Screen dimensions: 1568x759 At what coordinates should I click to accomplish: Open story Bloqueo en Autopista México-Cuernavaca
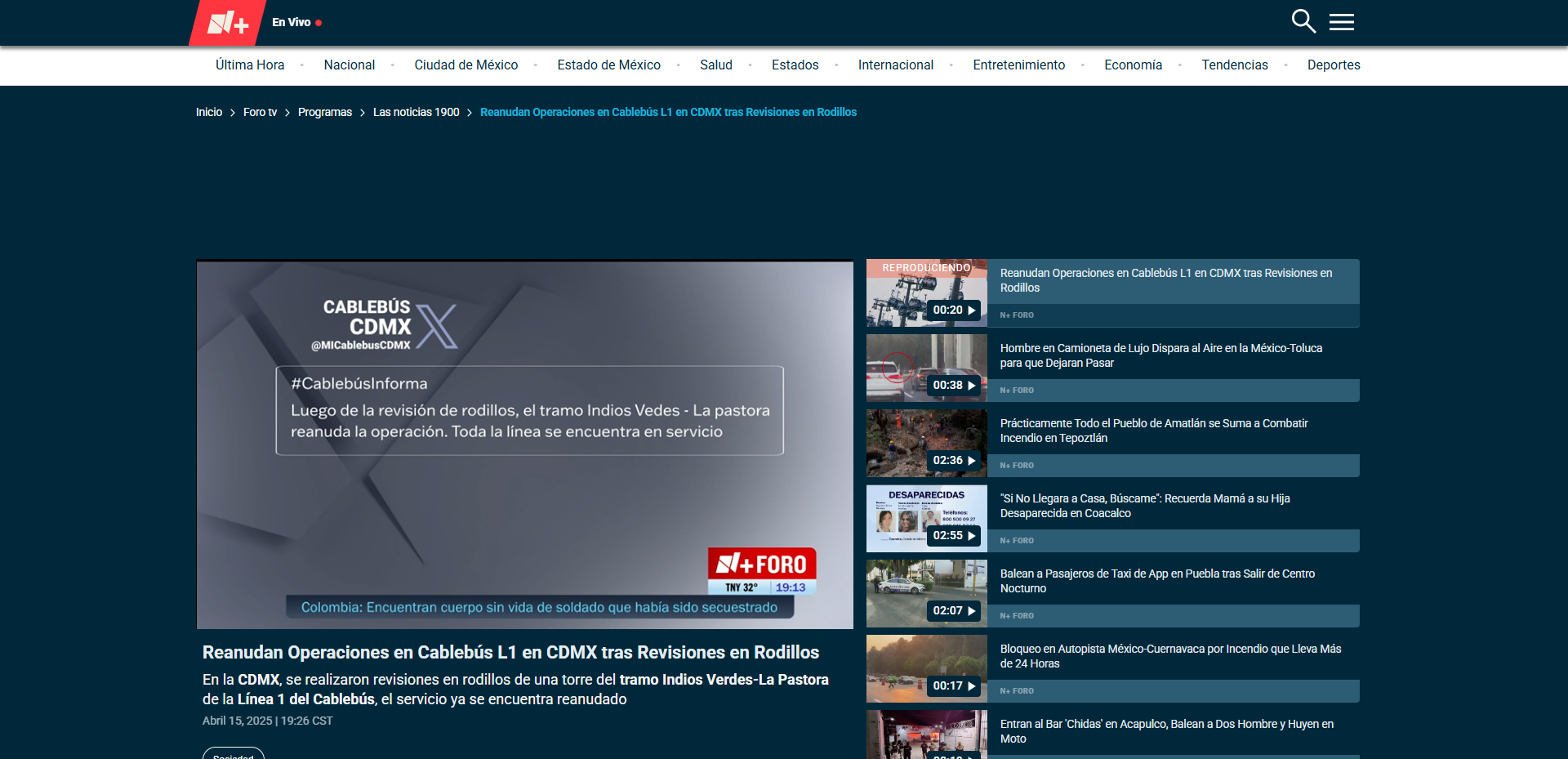(x=1171, y=656)
